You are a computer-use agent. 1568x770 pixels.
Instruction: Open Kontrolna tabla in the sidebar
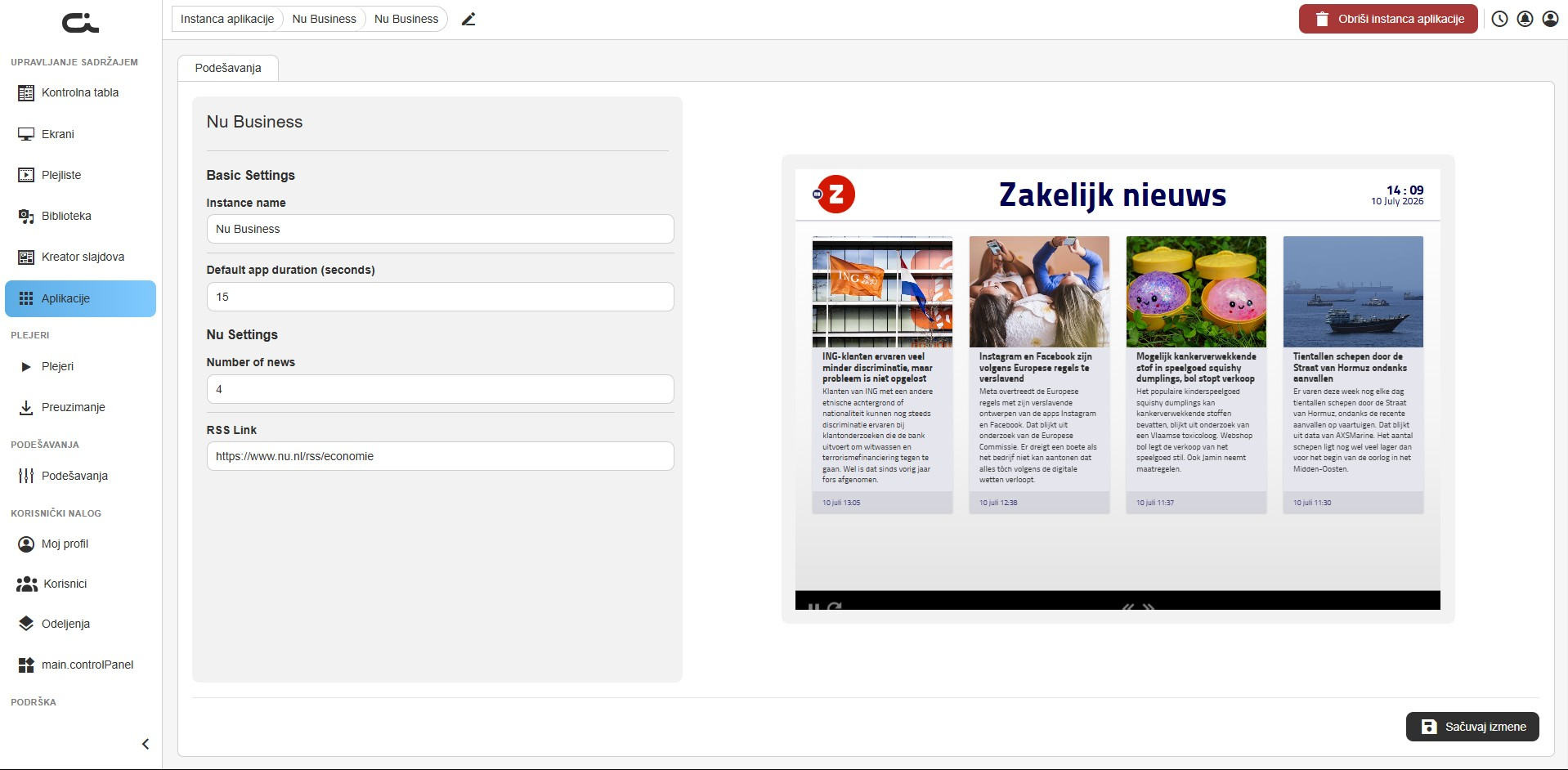80,92
